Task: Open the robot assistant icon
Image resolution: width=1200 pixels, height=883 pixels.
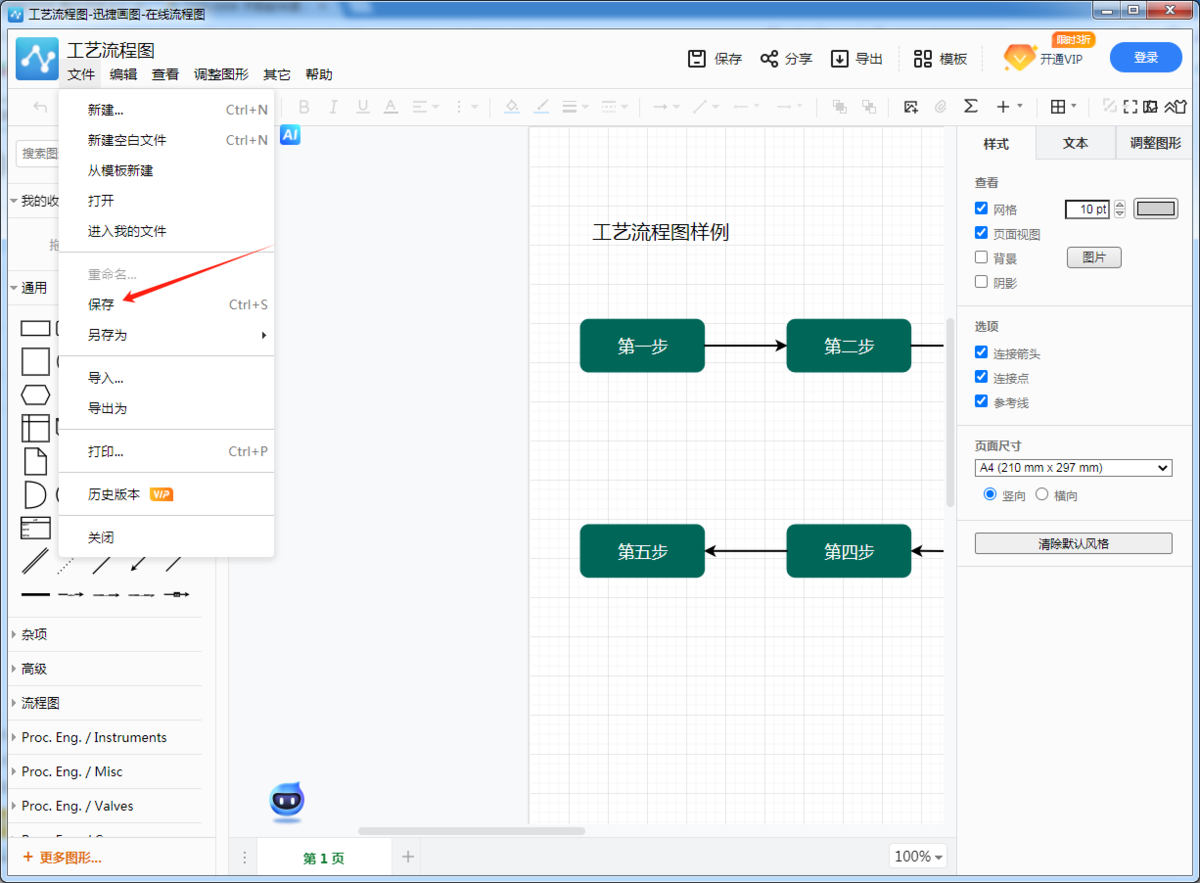Action: [287, 801]
